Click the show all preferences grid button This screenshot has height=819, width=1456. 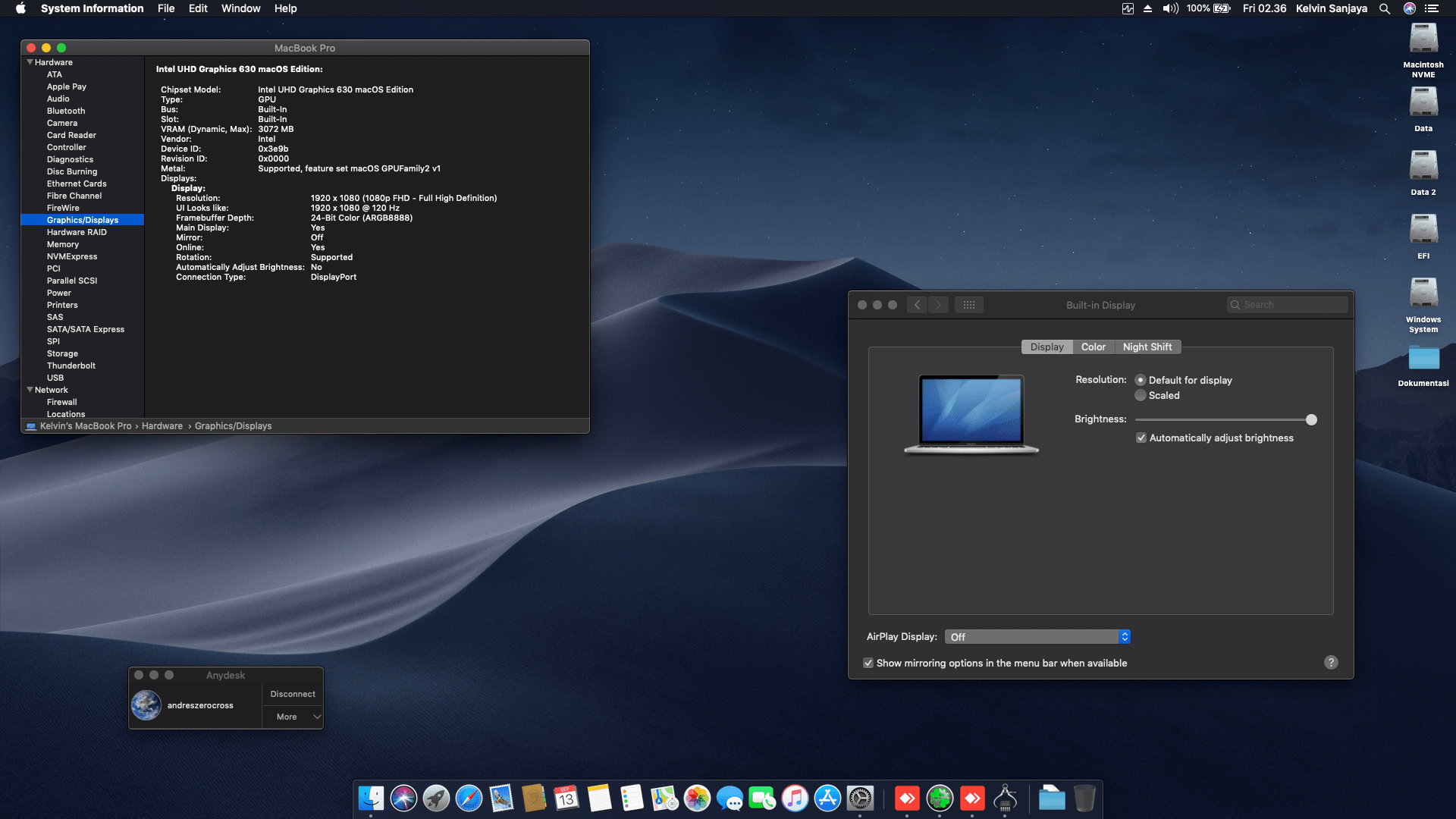968,305
